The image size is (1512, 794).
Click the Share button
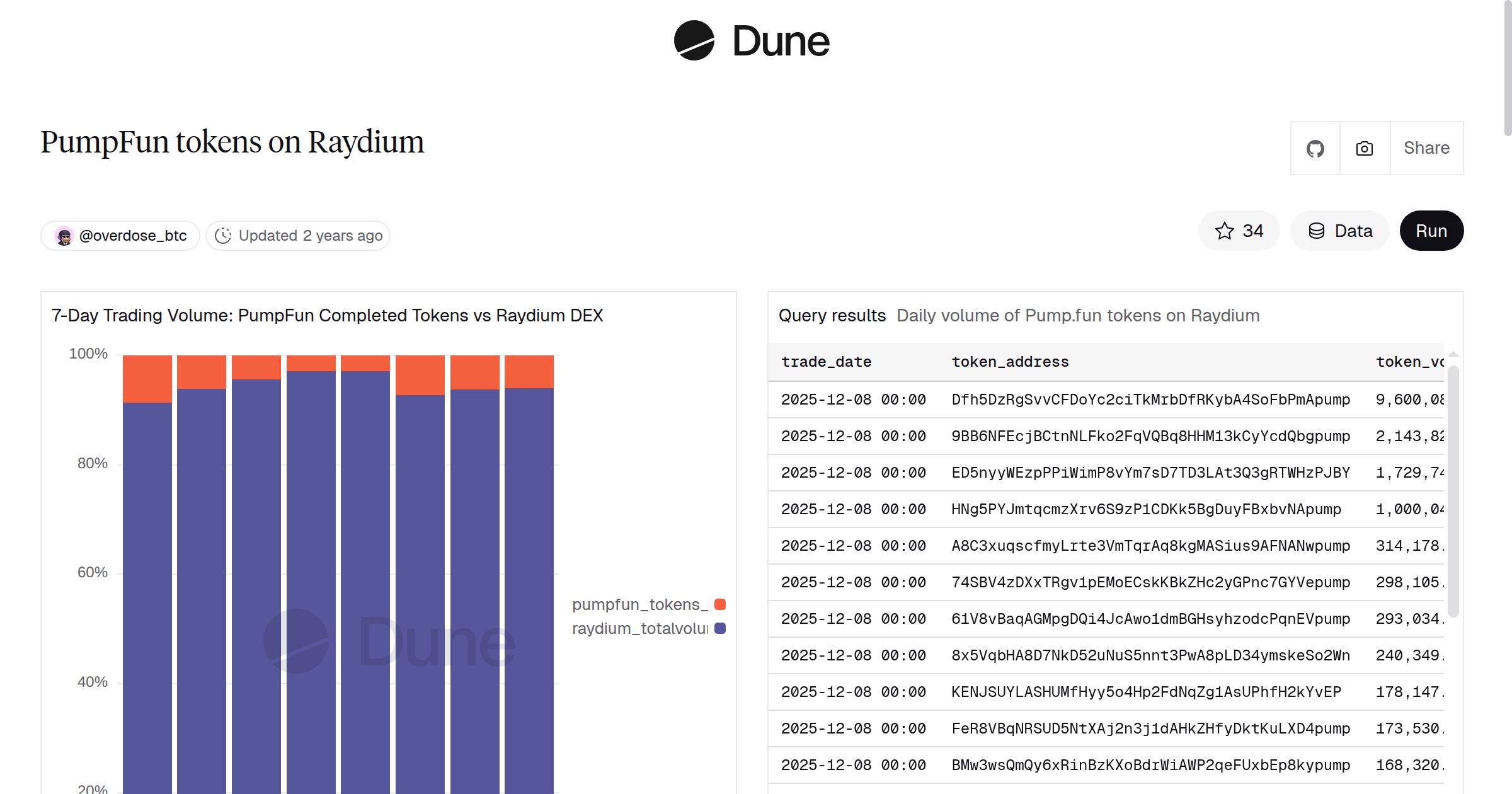1426,148
